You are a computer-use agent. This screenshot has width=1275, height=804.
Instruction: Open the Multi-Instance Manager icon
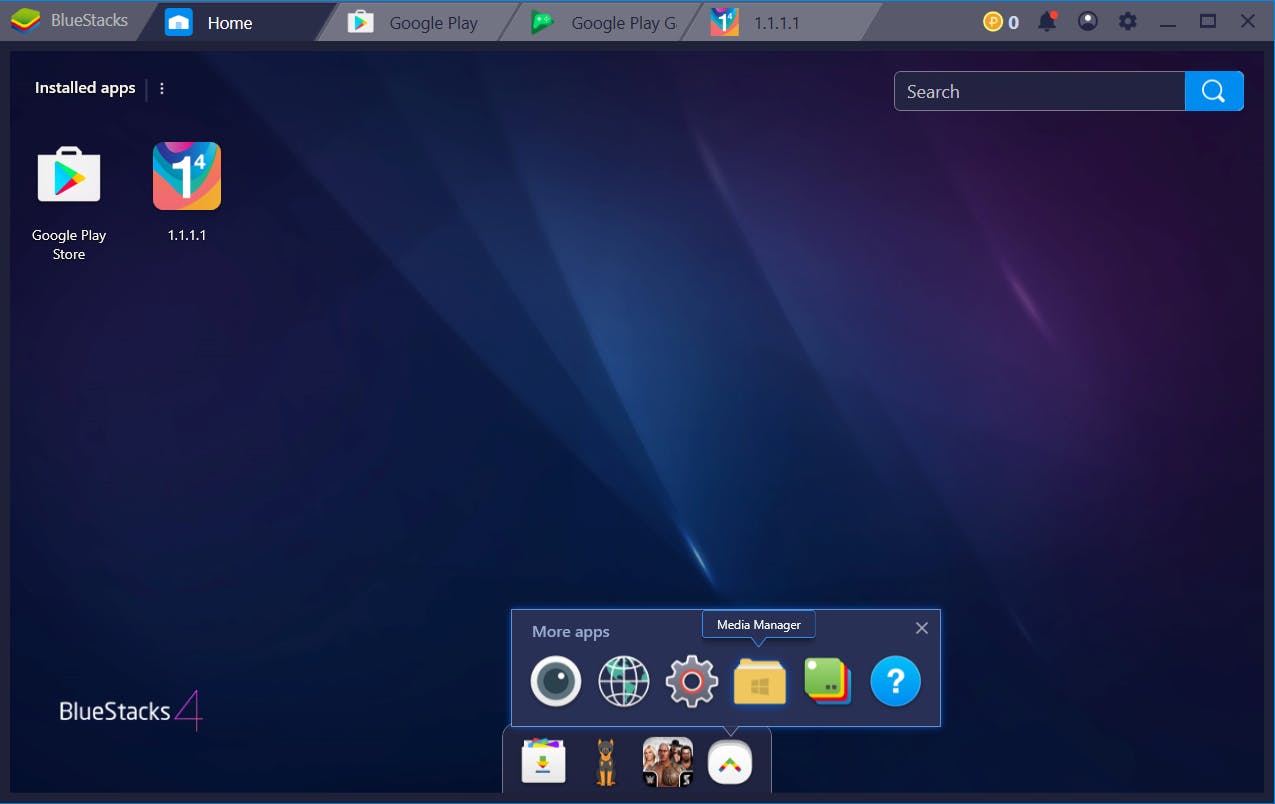point(828,682)
